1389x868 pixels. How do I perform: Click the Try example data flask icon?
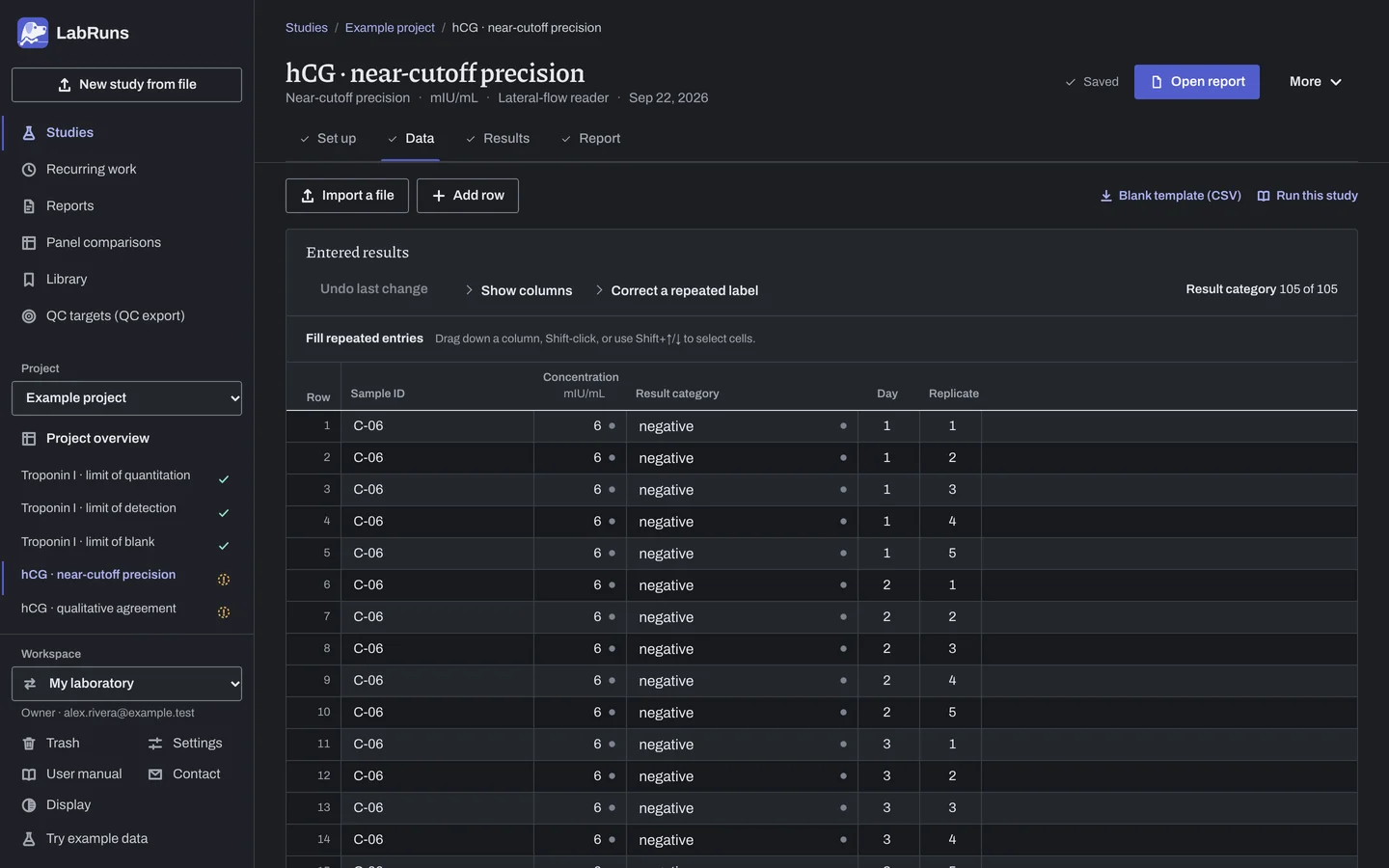(29, 839)
